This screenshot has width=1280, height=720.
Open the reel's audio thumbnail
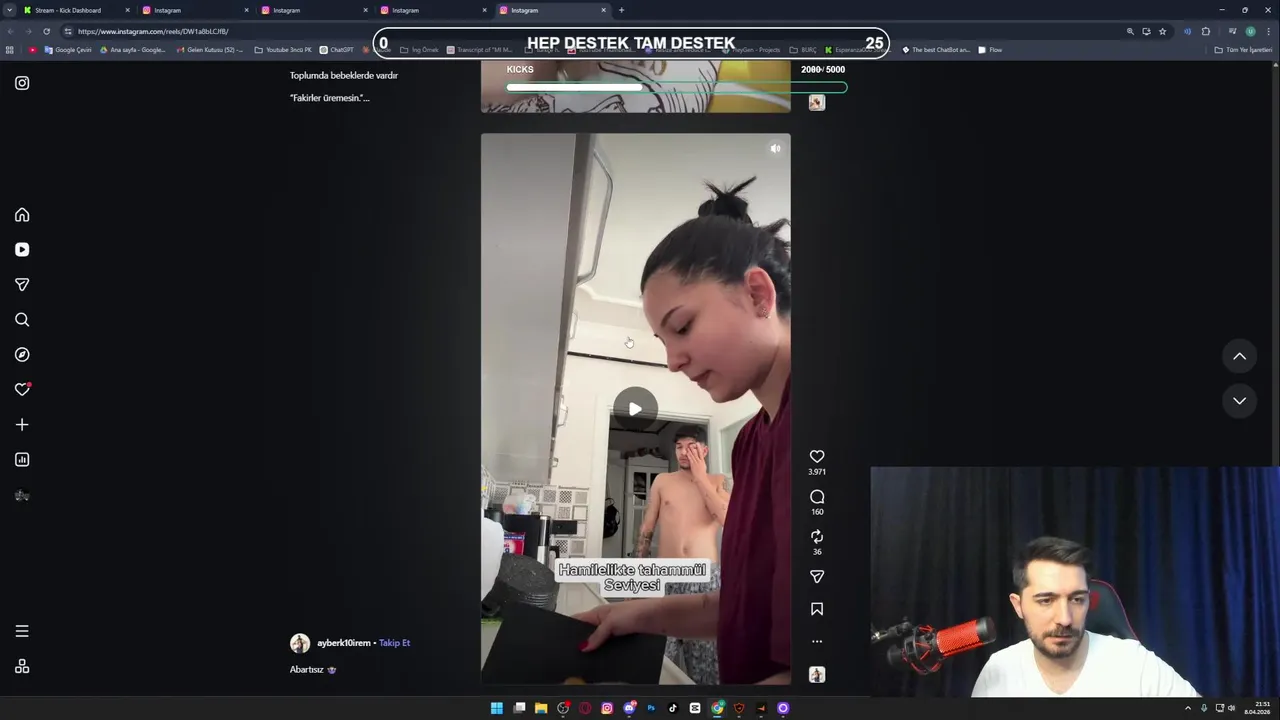(817, 675)
